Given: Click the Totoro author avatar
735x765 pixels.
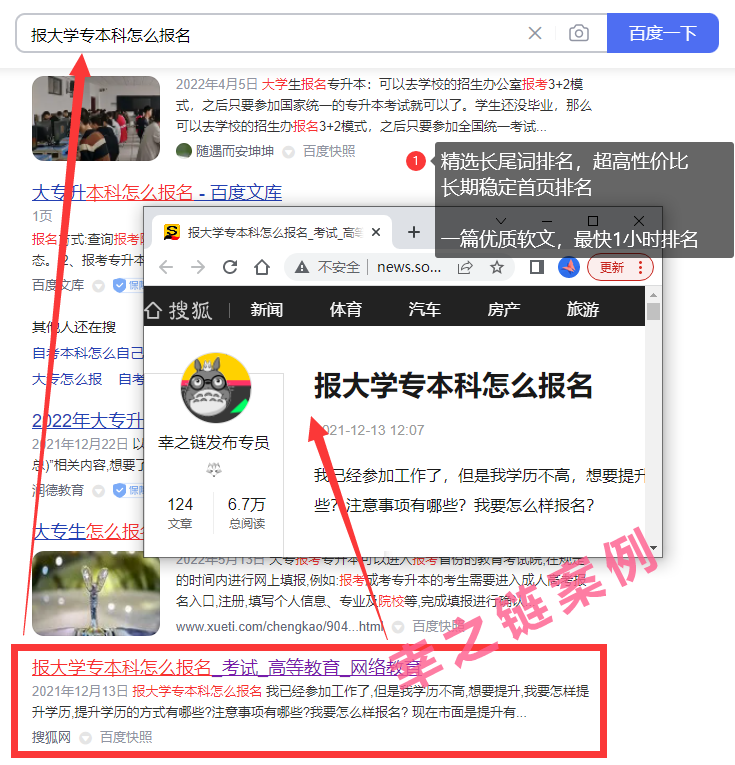Looking at the screenshot, I should click(216, 388).
